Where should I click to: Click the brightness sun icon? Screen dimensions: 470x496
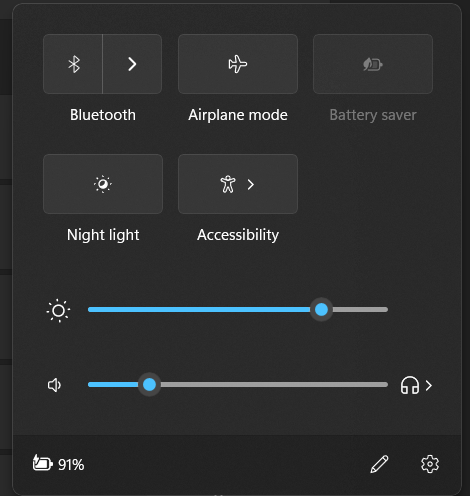tap(58, 310)
